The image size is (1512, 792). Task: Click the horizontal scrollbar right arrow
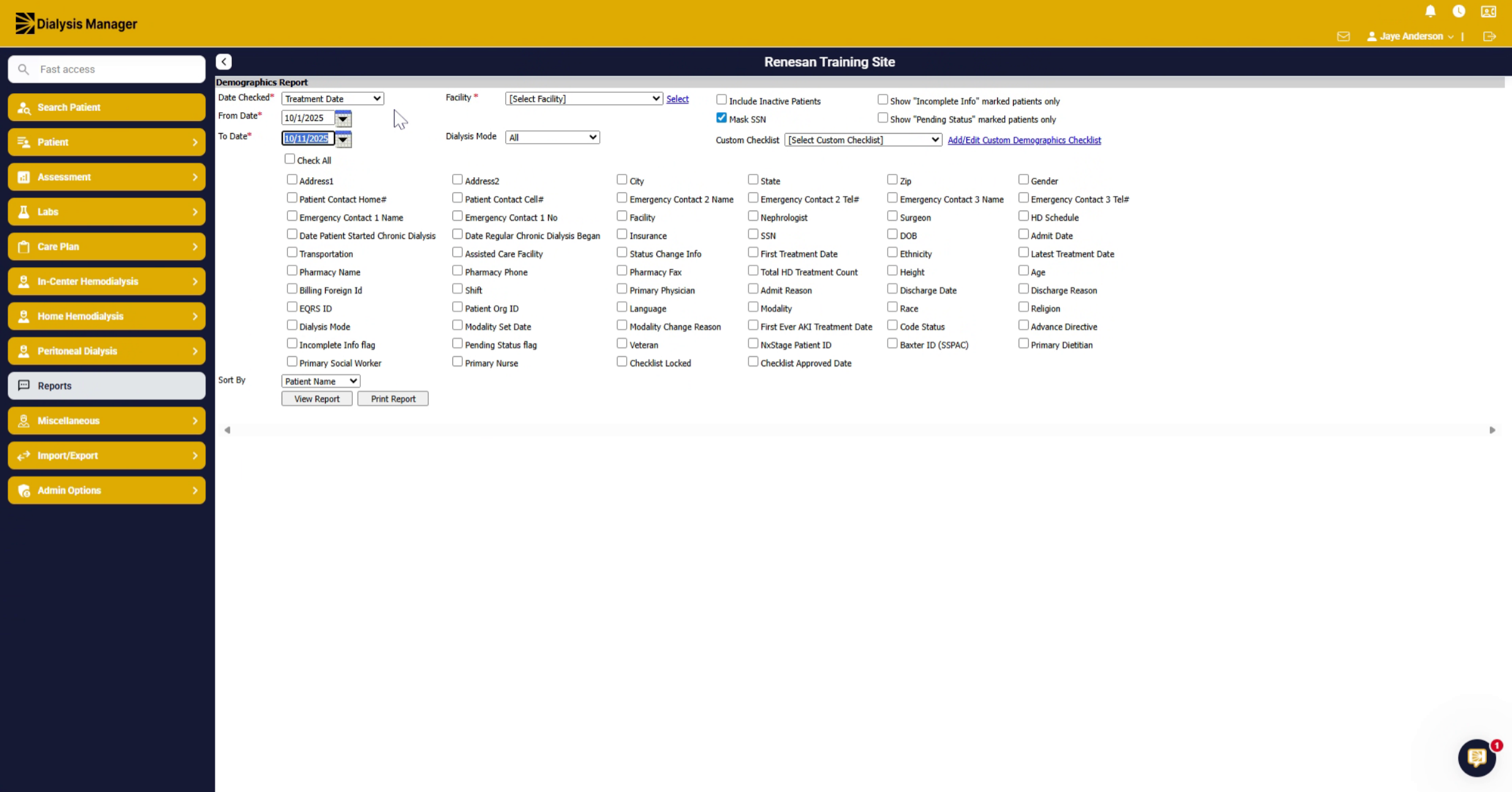pos(1492,430)
